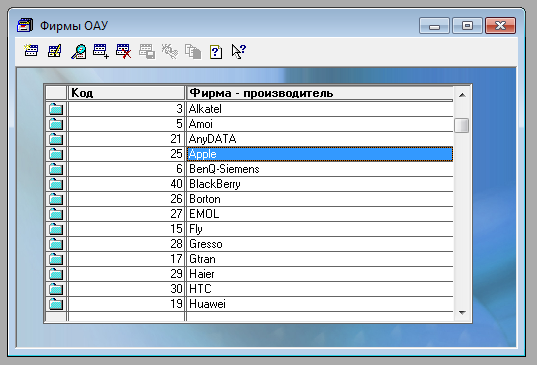Click code cell 40
The width and height of the screenshot is (537, 365).
[x=126, y=184]
